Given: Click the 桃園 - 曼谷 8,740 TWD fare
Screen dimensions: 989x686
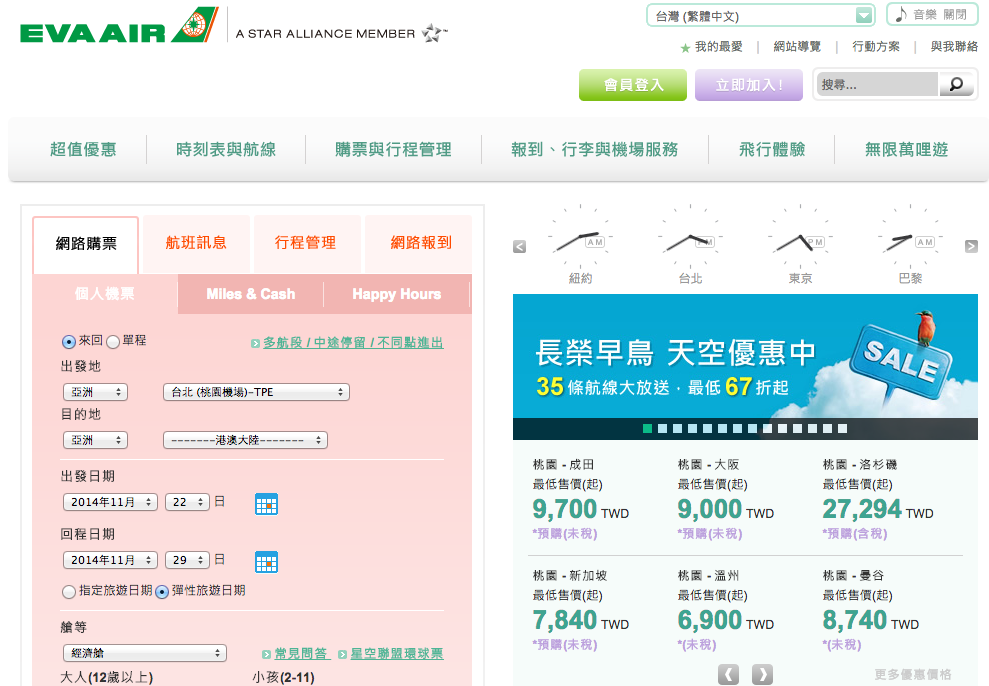Looking at the screenshot, I should pyautogui.click(x=871, y=610).
